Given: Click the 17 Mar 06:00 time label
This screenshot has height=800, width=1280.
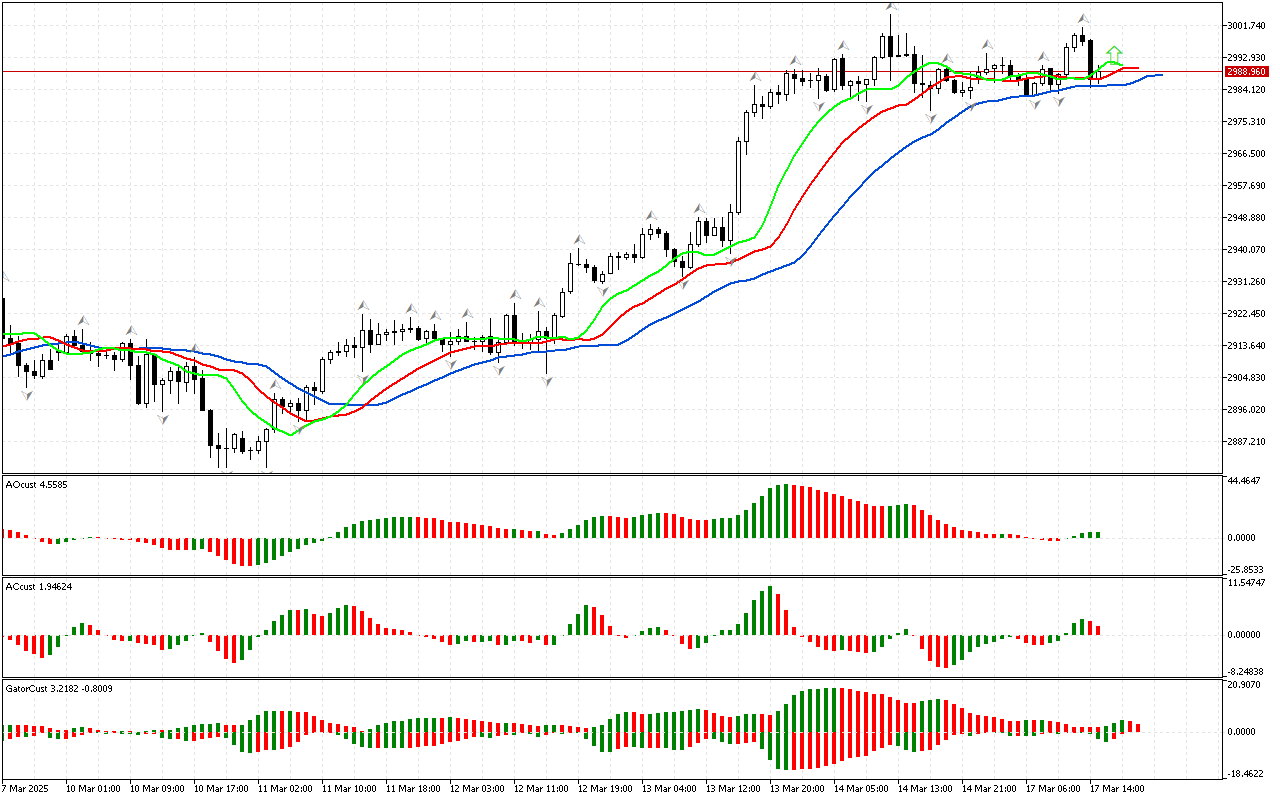Looking at the screenshot, I should (1053, 788).
